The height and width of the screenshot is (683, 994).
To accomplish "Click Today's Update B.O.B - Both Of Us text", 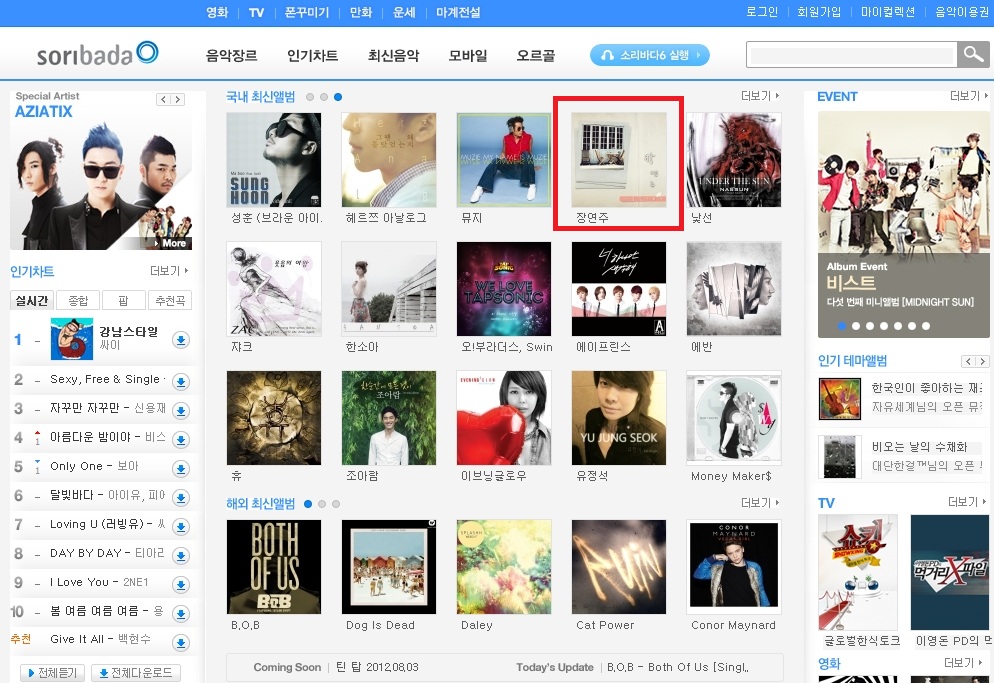I will pos(678,667).
